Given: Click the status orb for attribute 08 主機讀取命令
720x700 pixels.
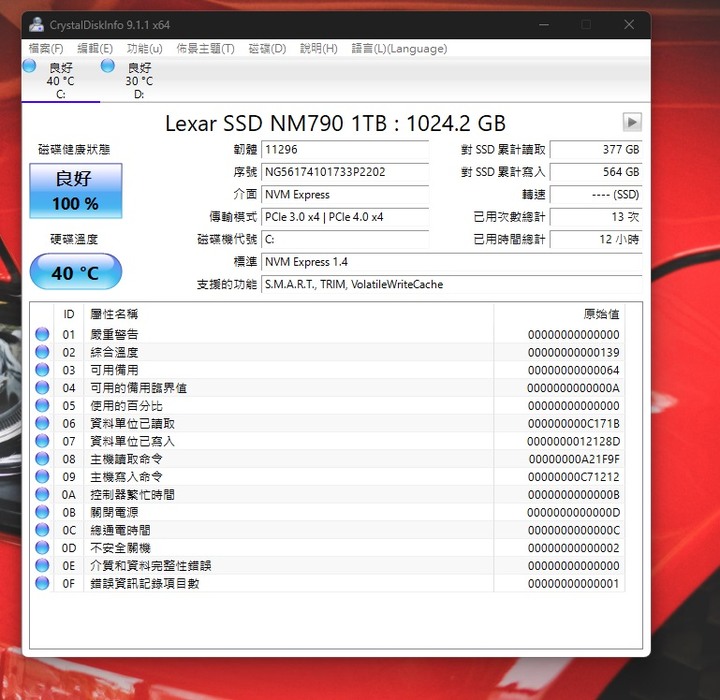Looking at the screenshot, I should [x=42, y=458].
